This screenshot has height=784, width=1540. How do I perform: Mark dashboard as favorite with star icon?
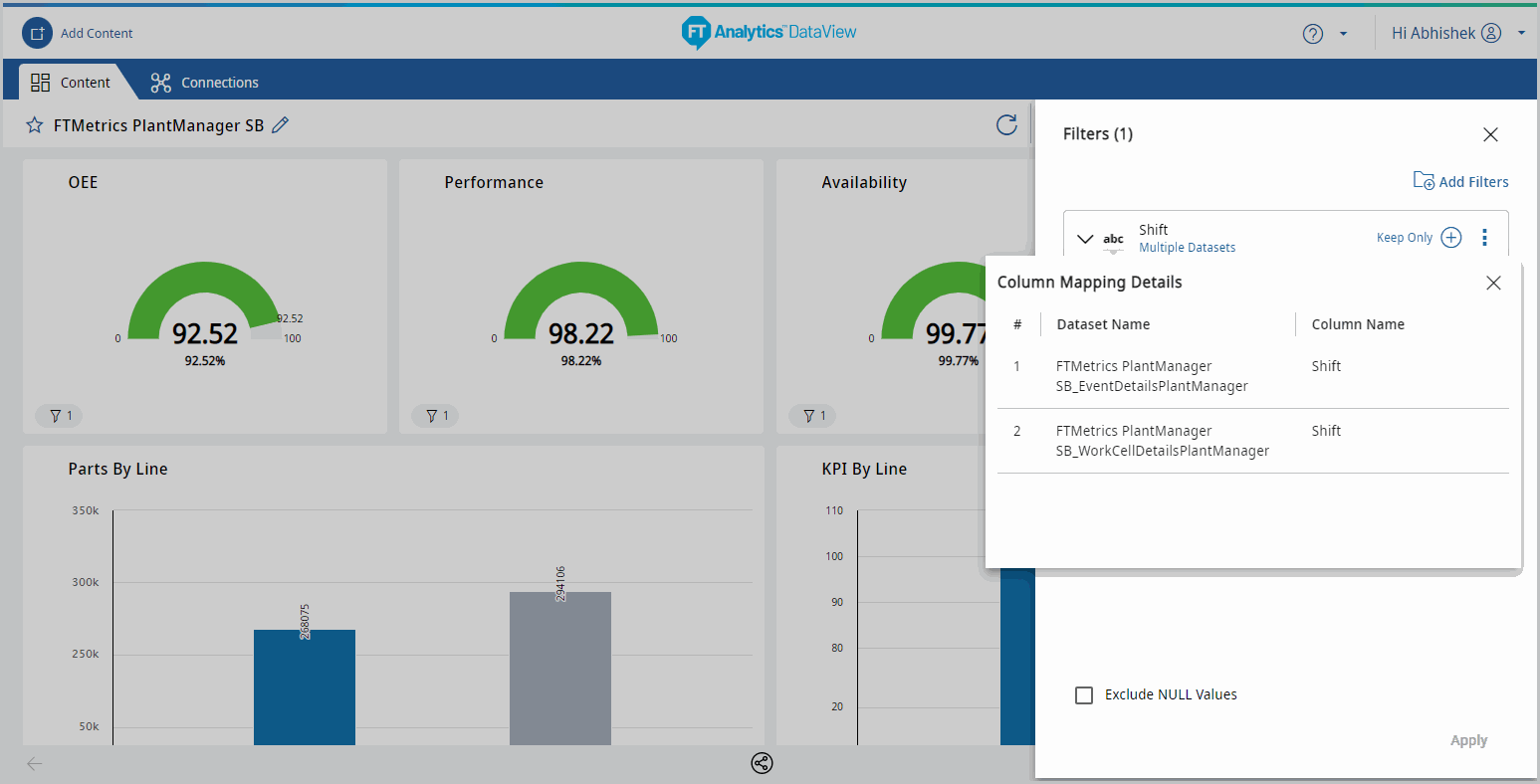point(35,125)
